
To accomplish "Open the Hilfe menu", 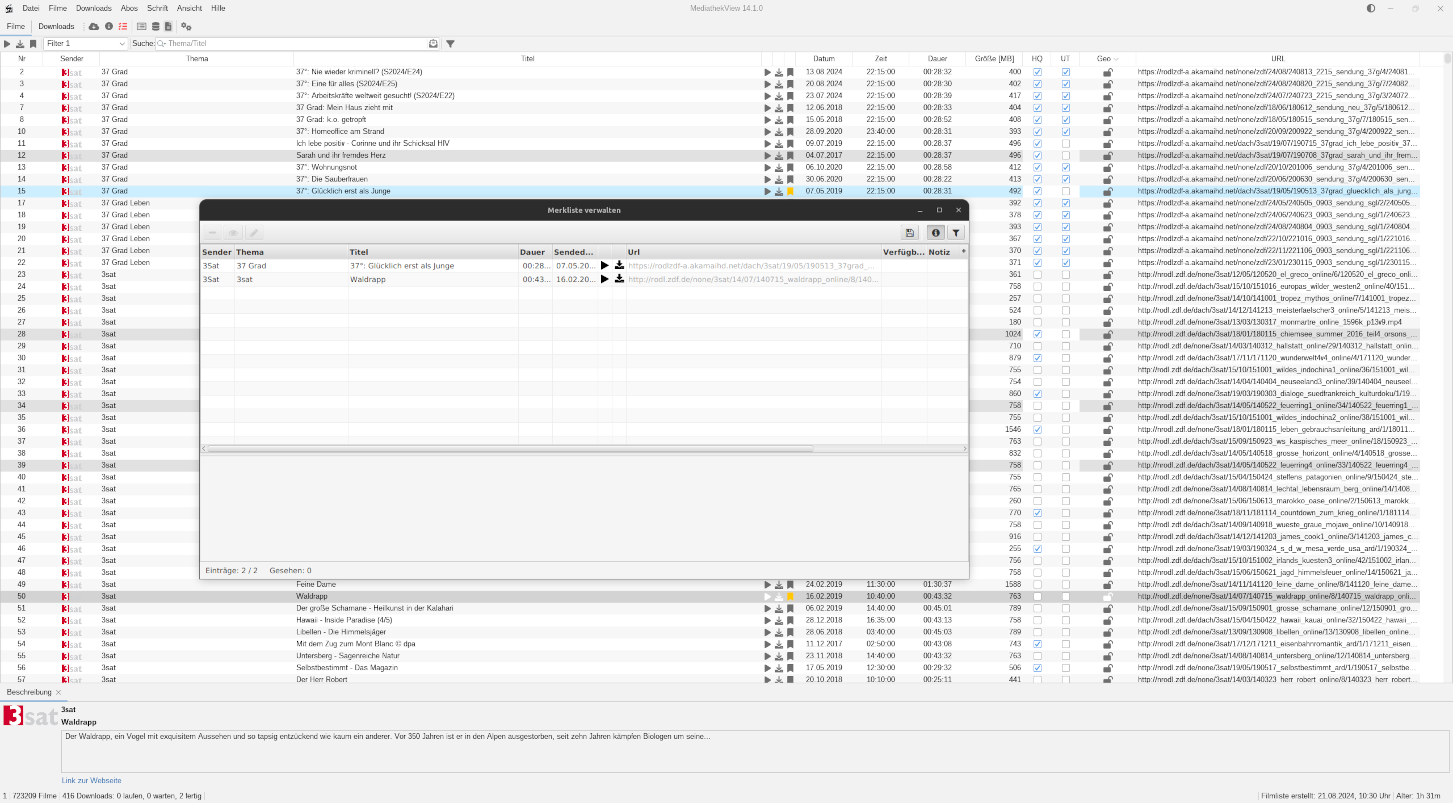I will coord(218,8).
